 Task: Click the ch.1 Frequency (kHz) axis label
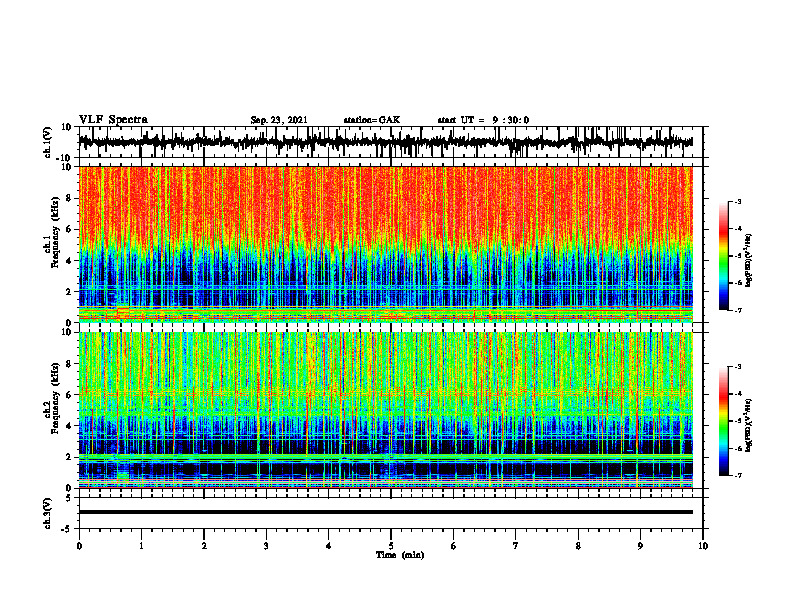coord(51,232)
